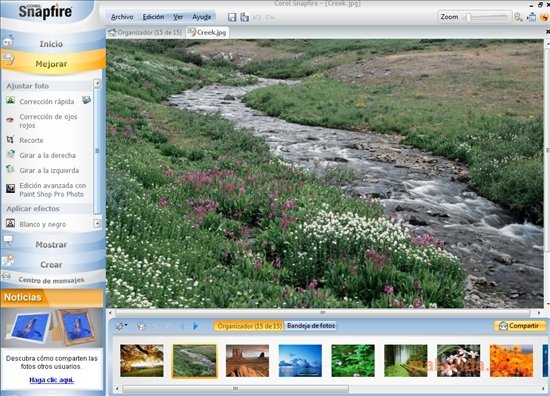Switch to the Organizador (15 de 15) document tab
Image resolution: width=550 pixels, height=396 pixels.
coord(146,33)
